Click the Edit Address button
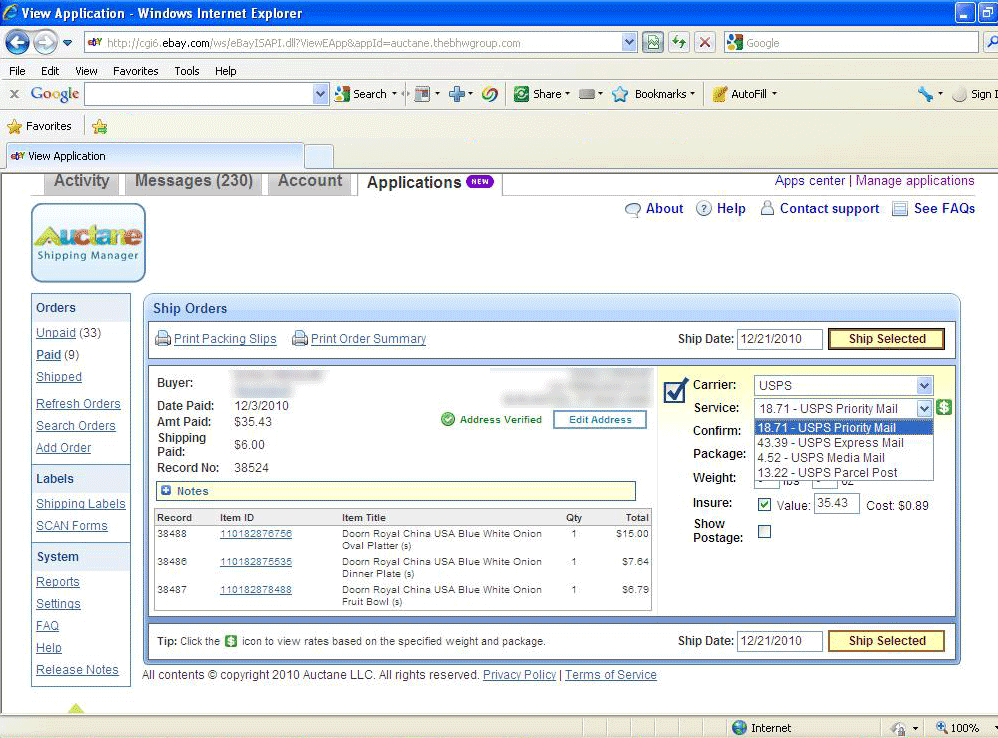 (x=600, y=420)
